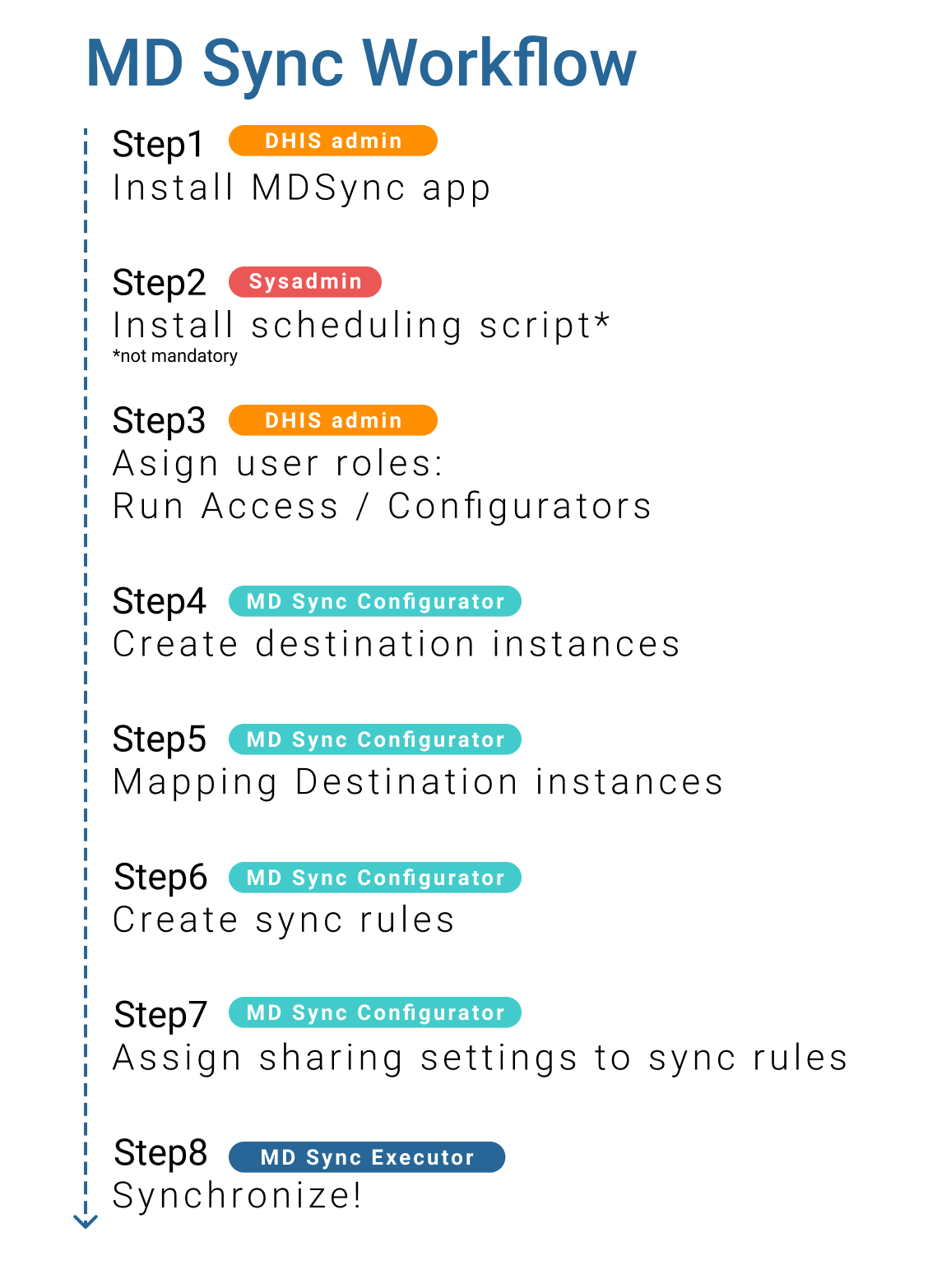This screenshot has width=951, height=1288.
Task: Click the Synchronize! text
Action: pos(238,1196)
